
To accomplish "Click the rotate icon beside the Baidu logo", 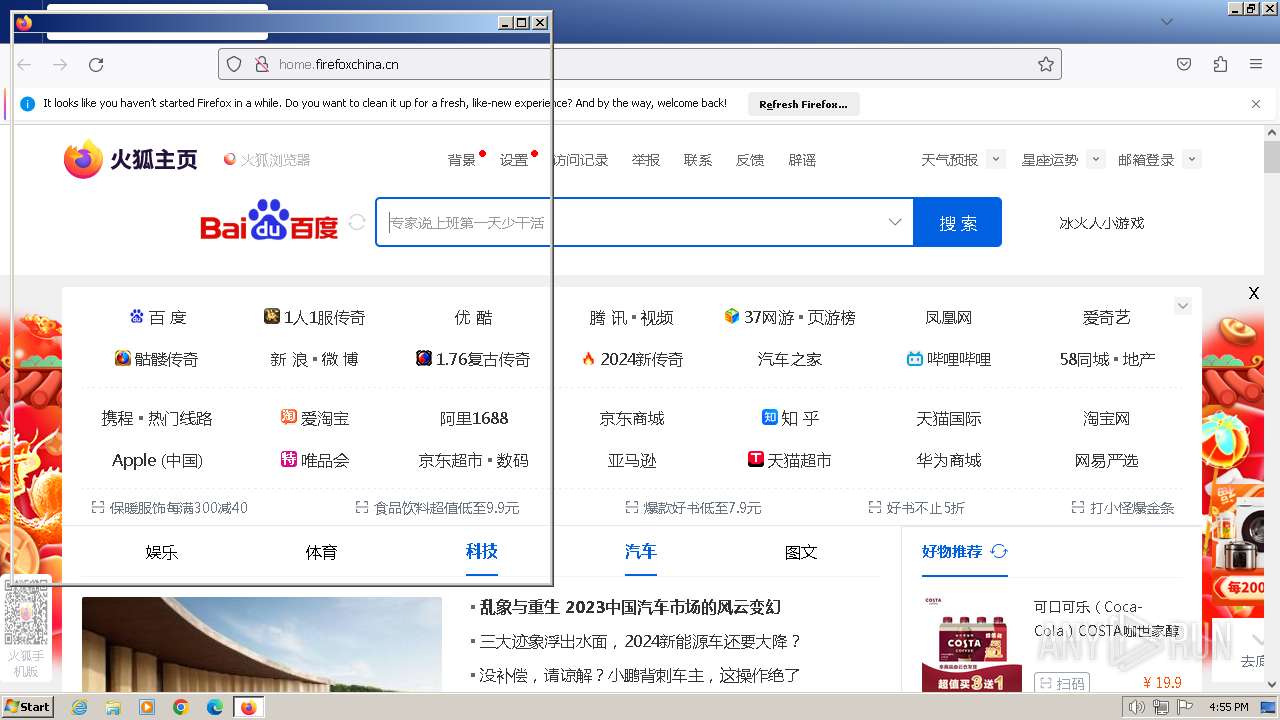I will pyautogui.click(x=357, y=222).
